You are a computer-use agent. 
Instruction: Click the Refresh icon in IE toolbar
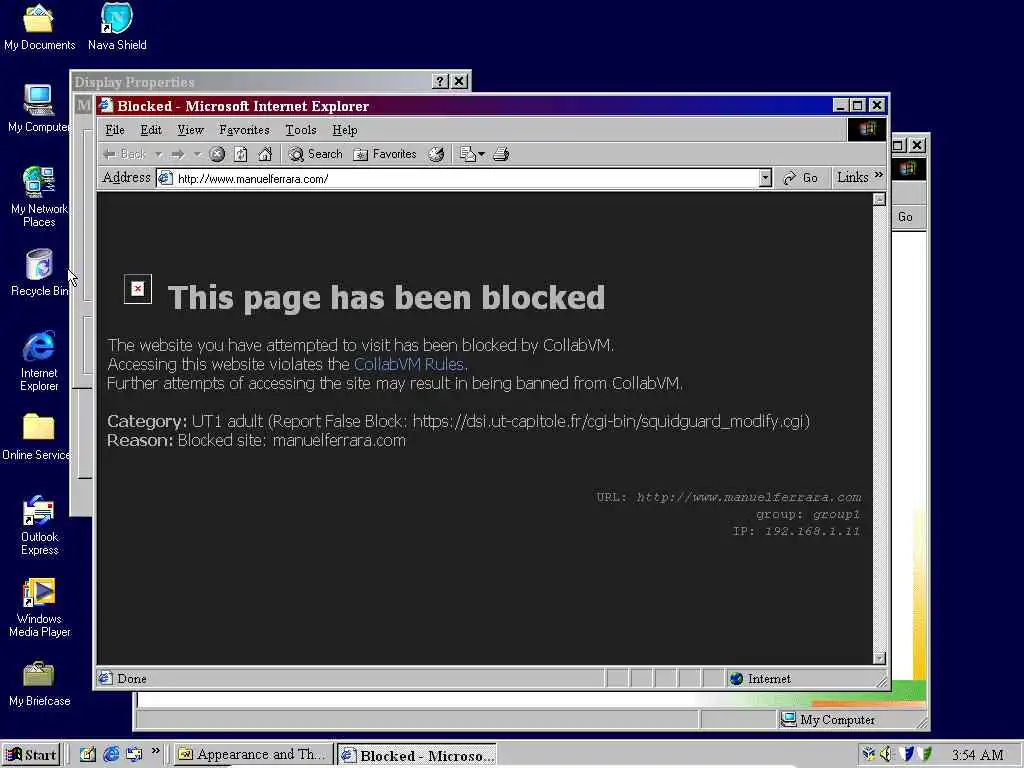coord(240,154)
